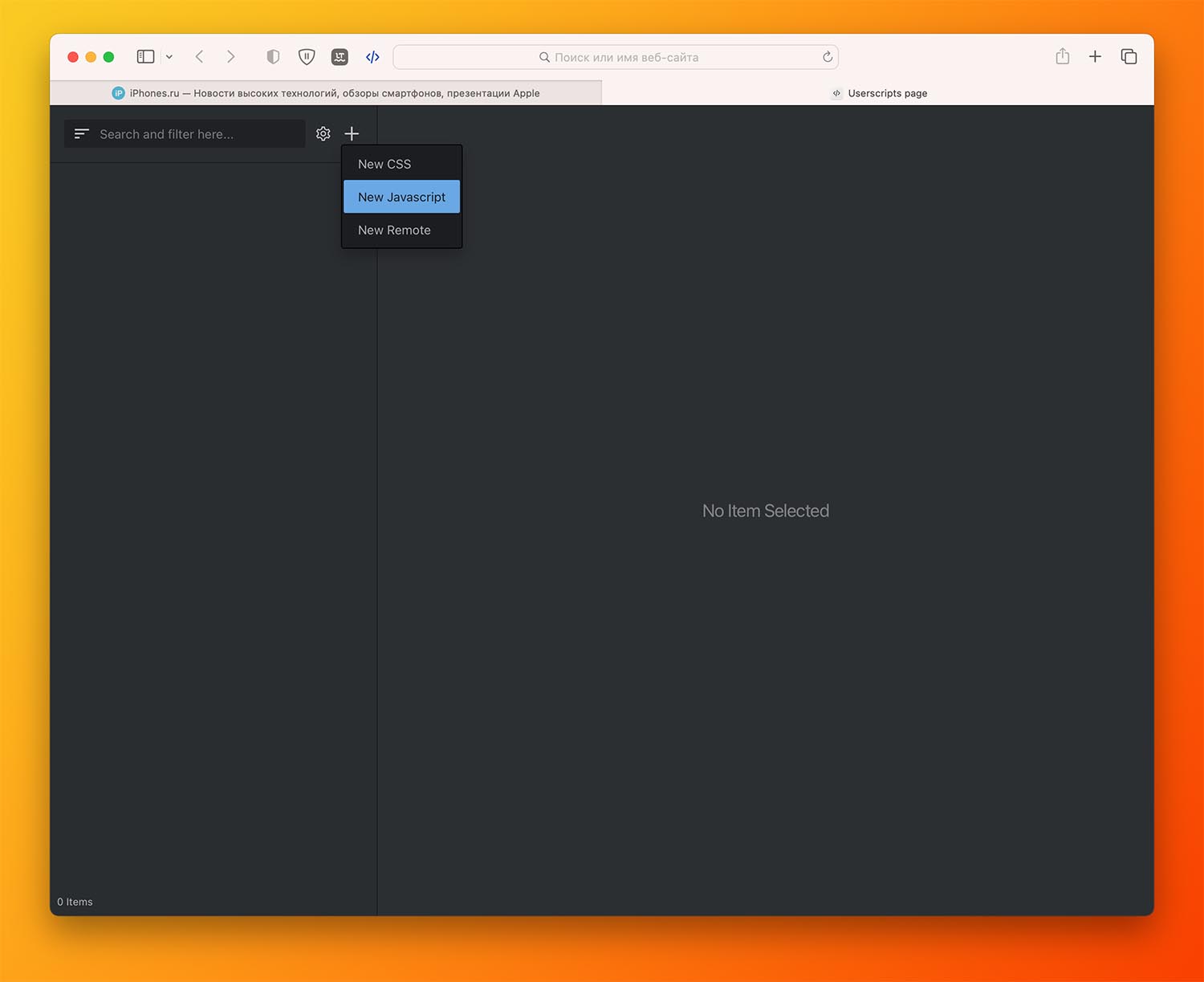This screenshot has width=1204, height=982.
Task: Open a new Safari tab
Action: (x=1095, y=56)
